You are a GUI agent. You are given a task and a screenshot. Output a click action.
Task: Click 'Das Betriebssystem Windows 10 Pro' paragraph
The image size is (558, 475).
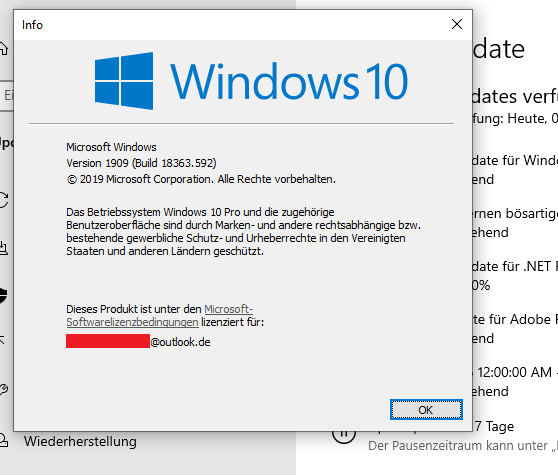243,232
